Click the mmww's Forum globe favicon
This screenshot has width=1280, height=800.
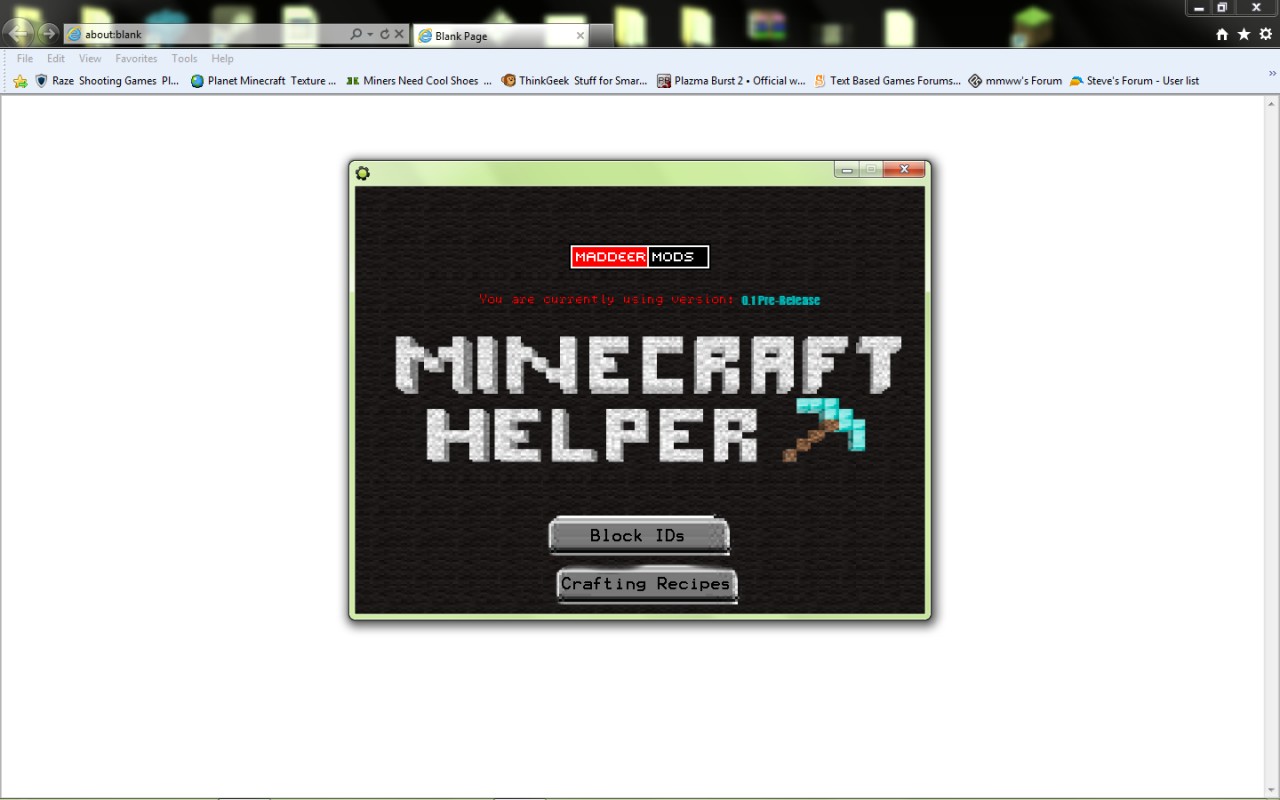(x=974, y=81)
